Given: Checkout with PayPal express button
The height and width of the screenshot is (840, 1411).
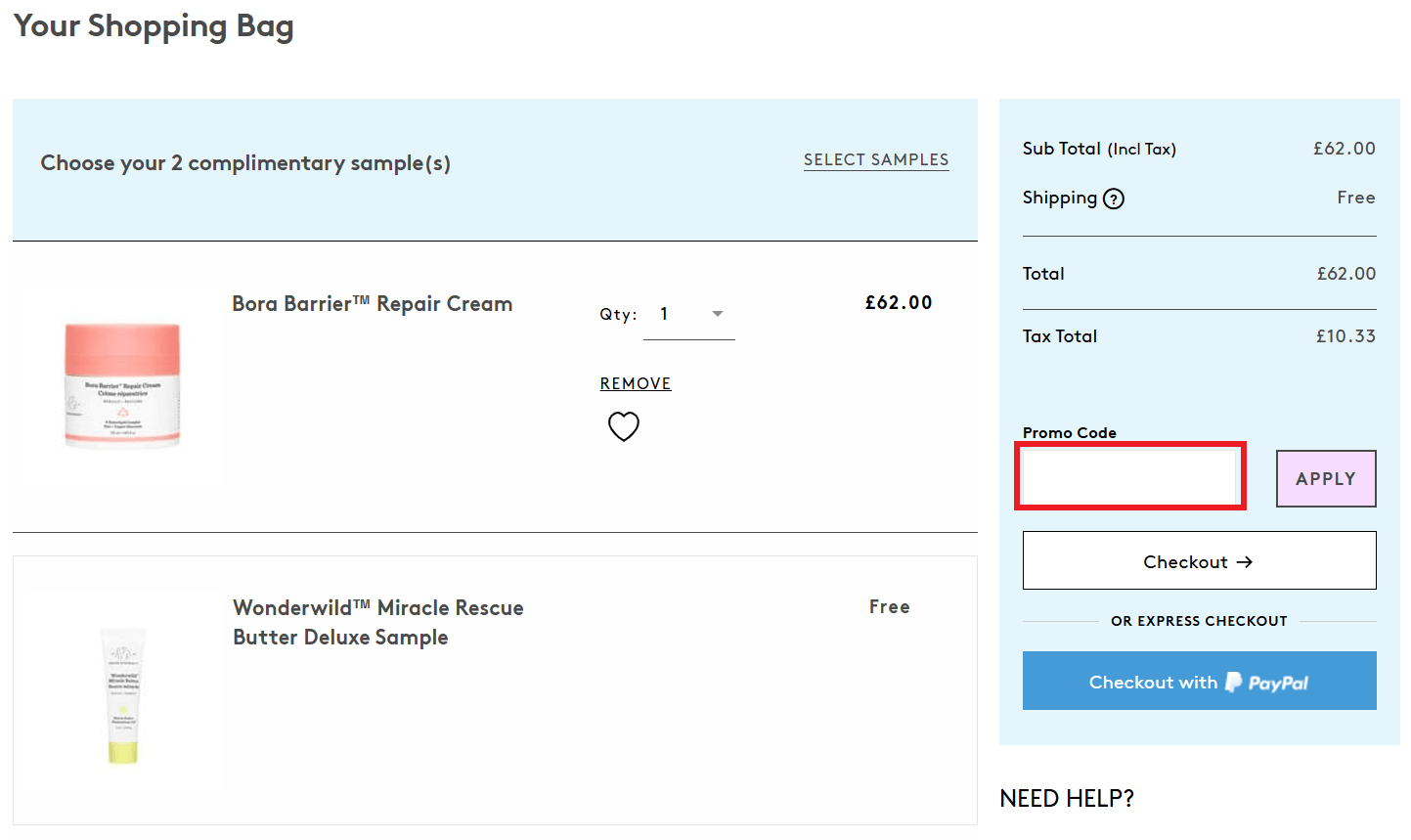Looking at the screenshot, I should point(1199,681).
